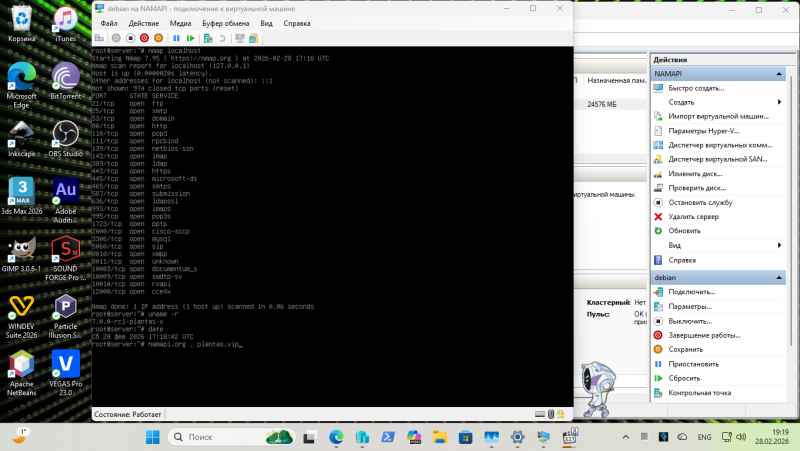This screenshot has height=451, width=800.
Task: Click the Ctrl+Alt+Del toolbar icon
Action: coord(100,38)
